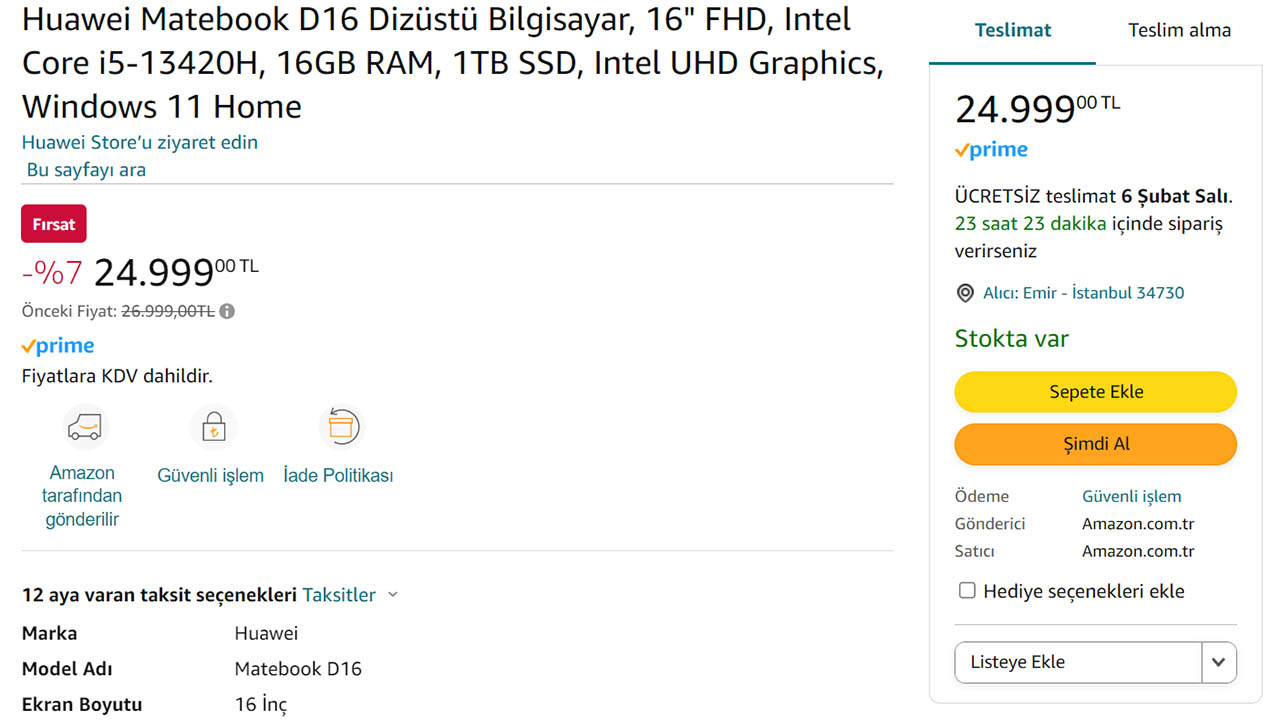Enable the Hediye seçenekleri ekle checkbox
This screenshot has height=720, width=1280.
pos(967,591)
